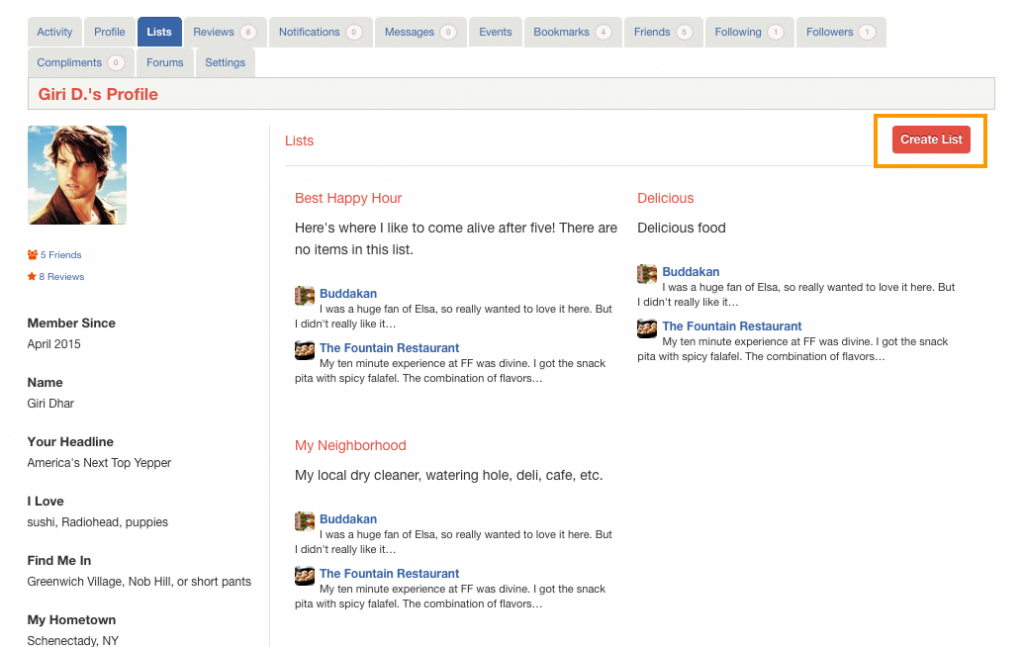Screen dimensions: 1024x647
Task: Open the Settings tab
Action: [x=225, y=63]
